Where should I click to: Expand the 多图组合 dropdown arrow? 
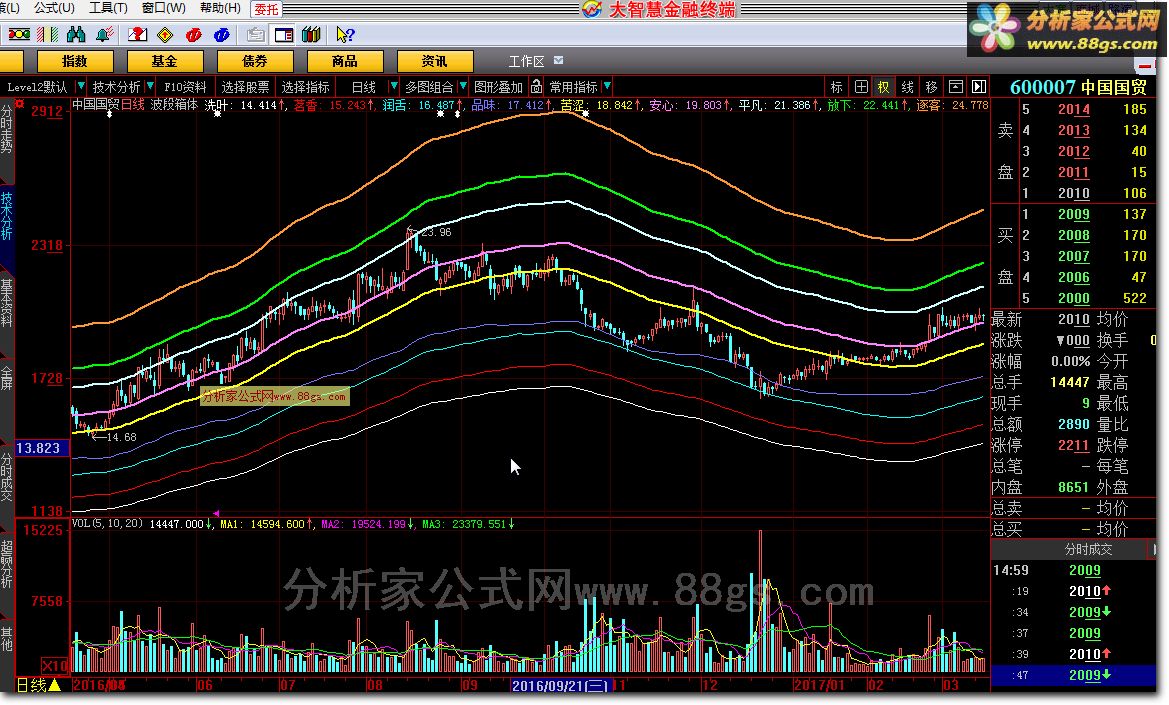(463, 86)
